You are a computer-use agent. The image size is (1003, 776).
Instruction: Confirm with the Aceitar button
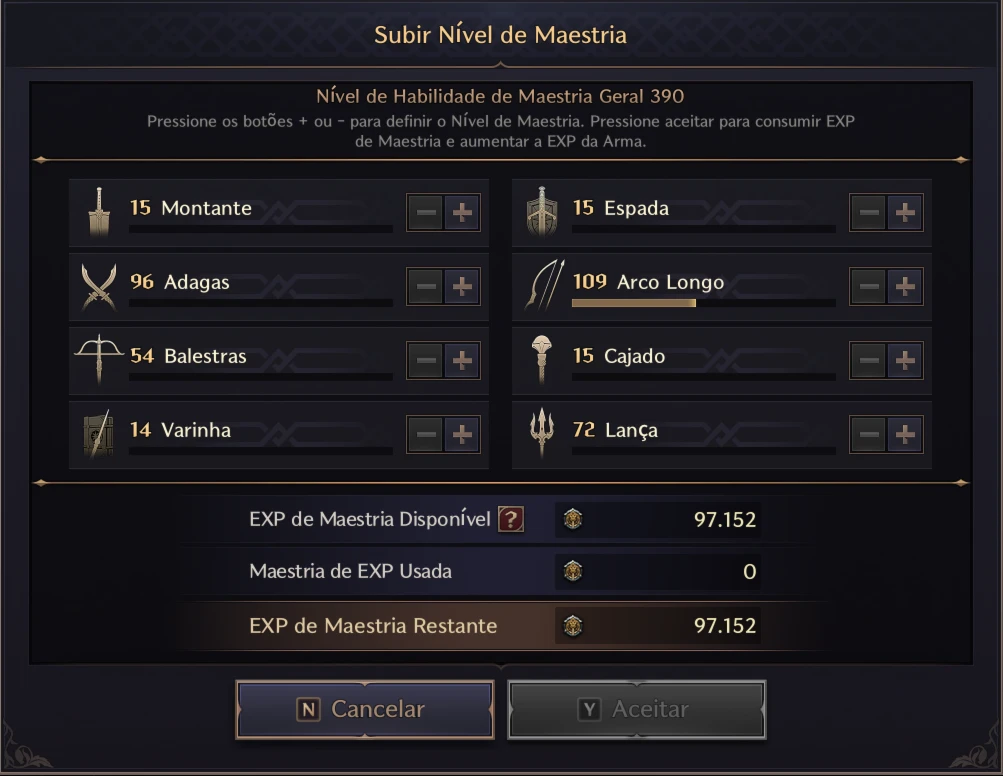coord(637,709)
